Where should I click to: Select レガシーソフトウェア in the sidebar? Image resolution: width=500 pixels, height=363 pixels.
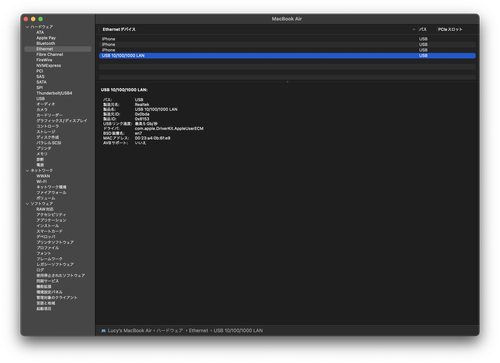(55, 264)
